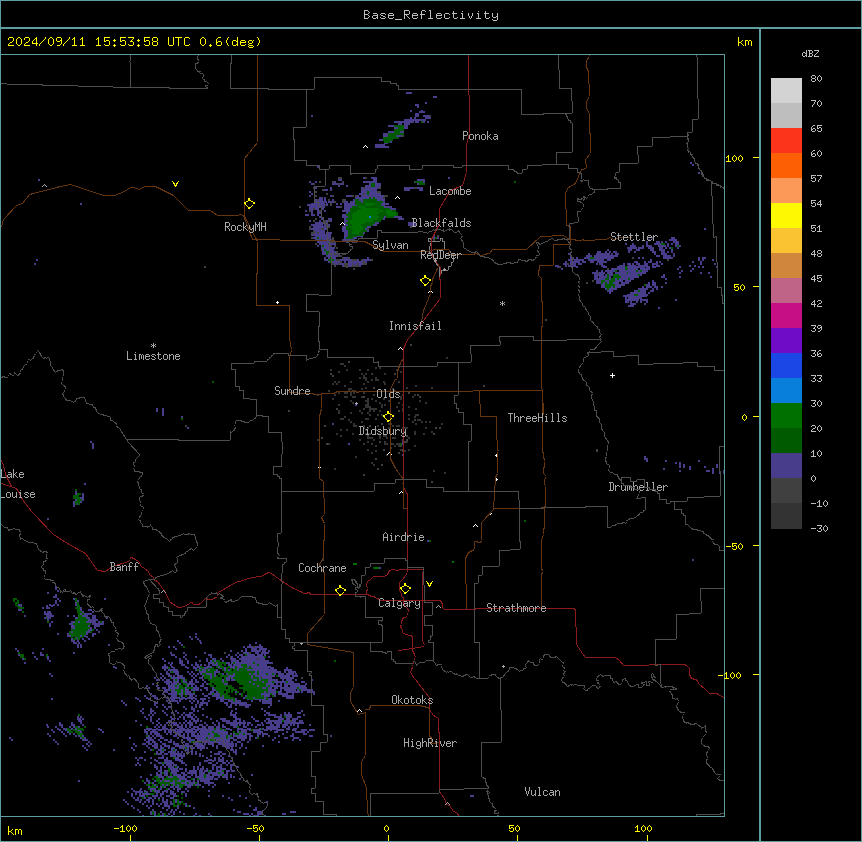Select the Limestone label
This screenshot has width=862, height=842.
pyautogui.click(x=153, y=356)
